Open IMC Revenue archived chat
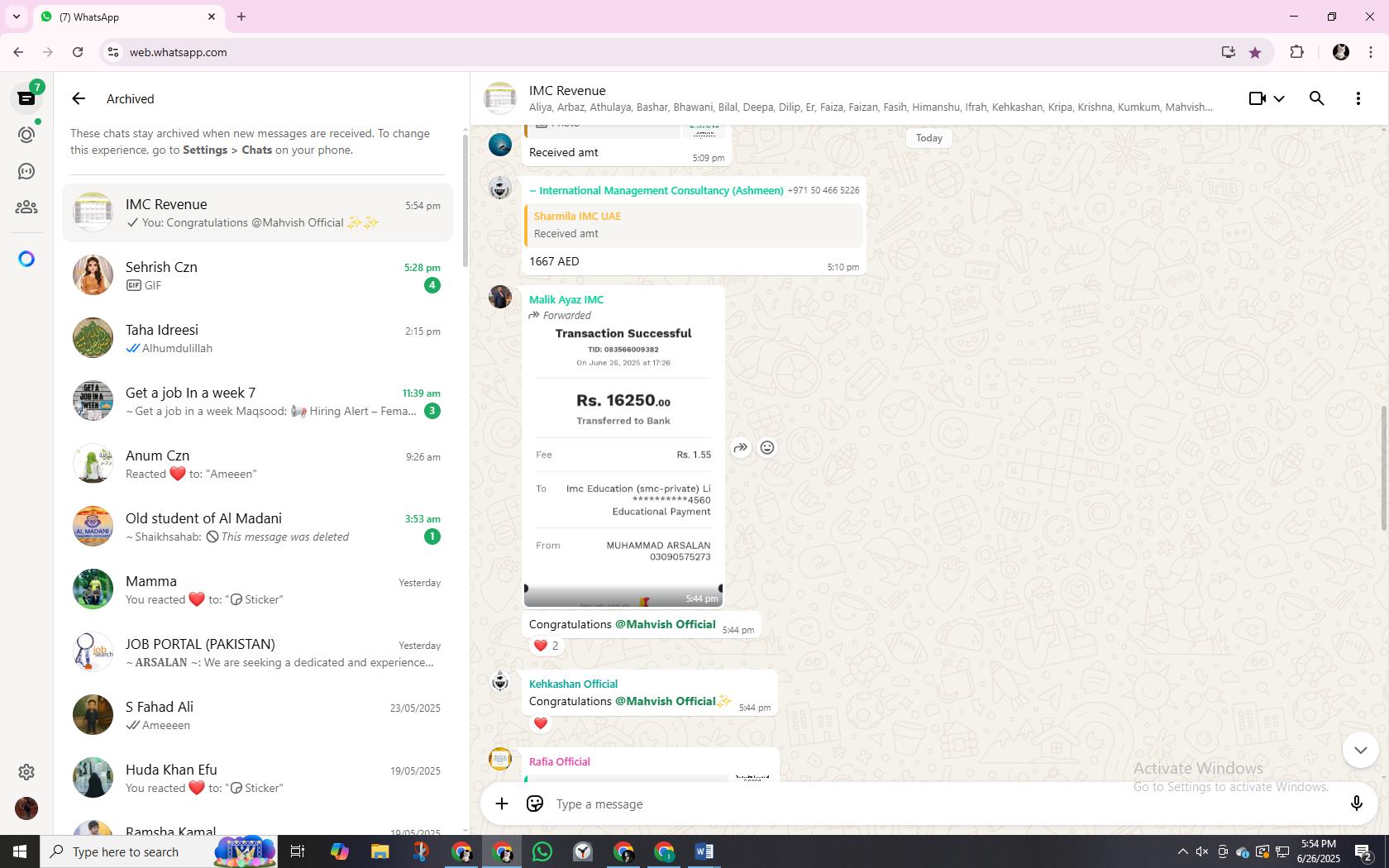 click(x=257, y=212)
